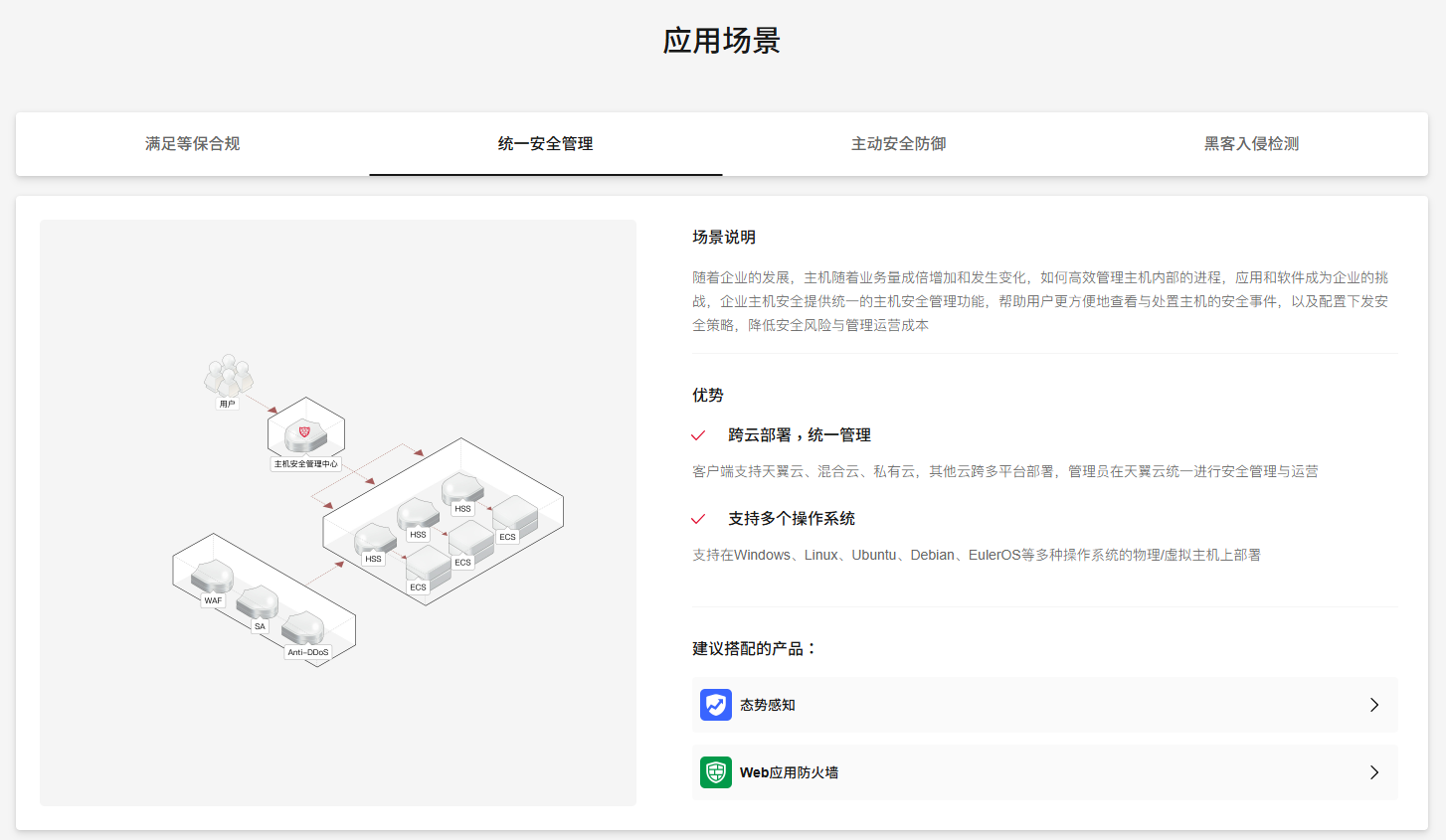Click the blue 态势感知 product icon
Image resolution: width=1446 pixels, height=840 pixels.
[x=716, y=705]
